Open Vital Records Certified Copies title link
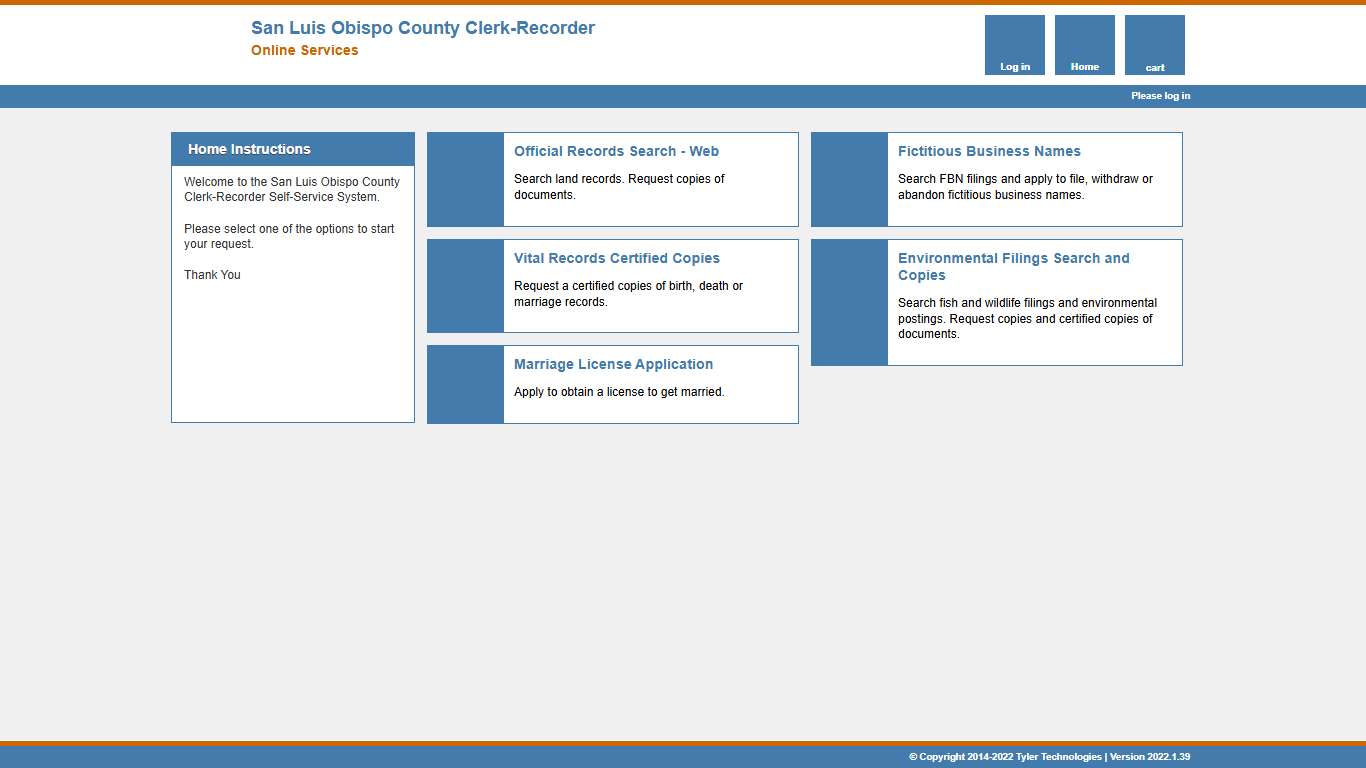Viewport: 1366px width, 768px height. click(616, 259)
